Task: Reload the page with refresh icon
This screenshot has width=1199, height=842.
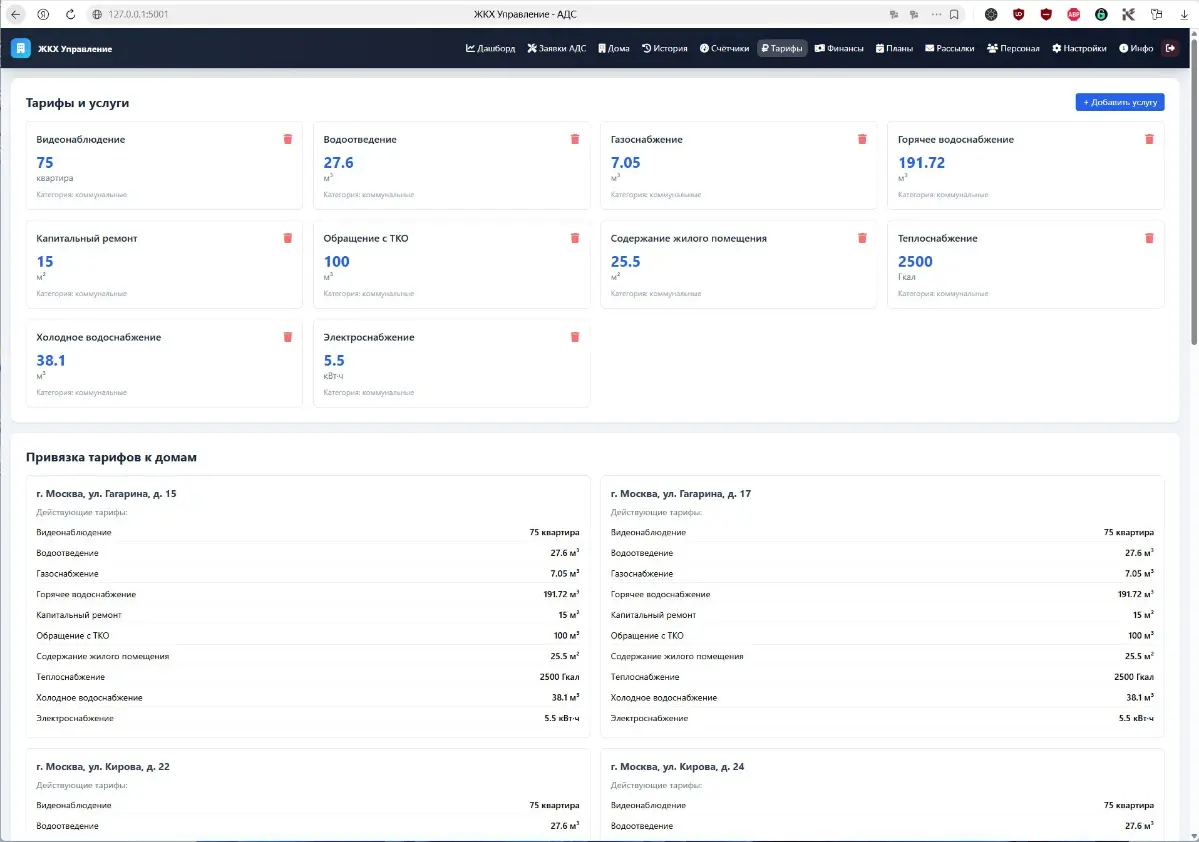Action: [x=70, y=14]
